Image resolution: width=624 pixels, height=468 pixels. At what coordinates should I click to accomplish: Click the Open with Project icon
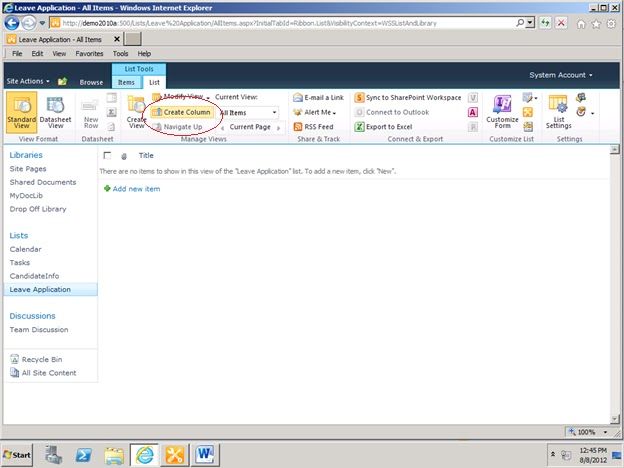coord(472,127)
